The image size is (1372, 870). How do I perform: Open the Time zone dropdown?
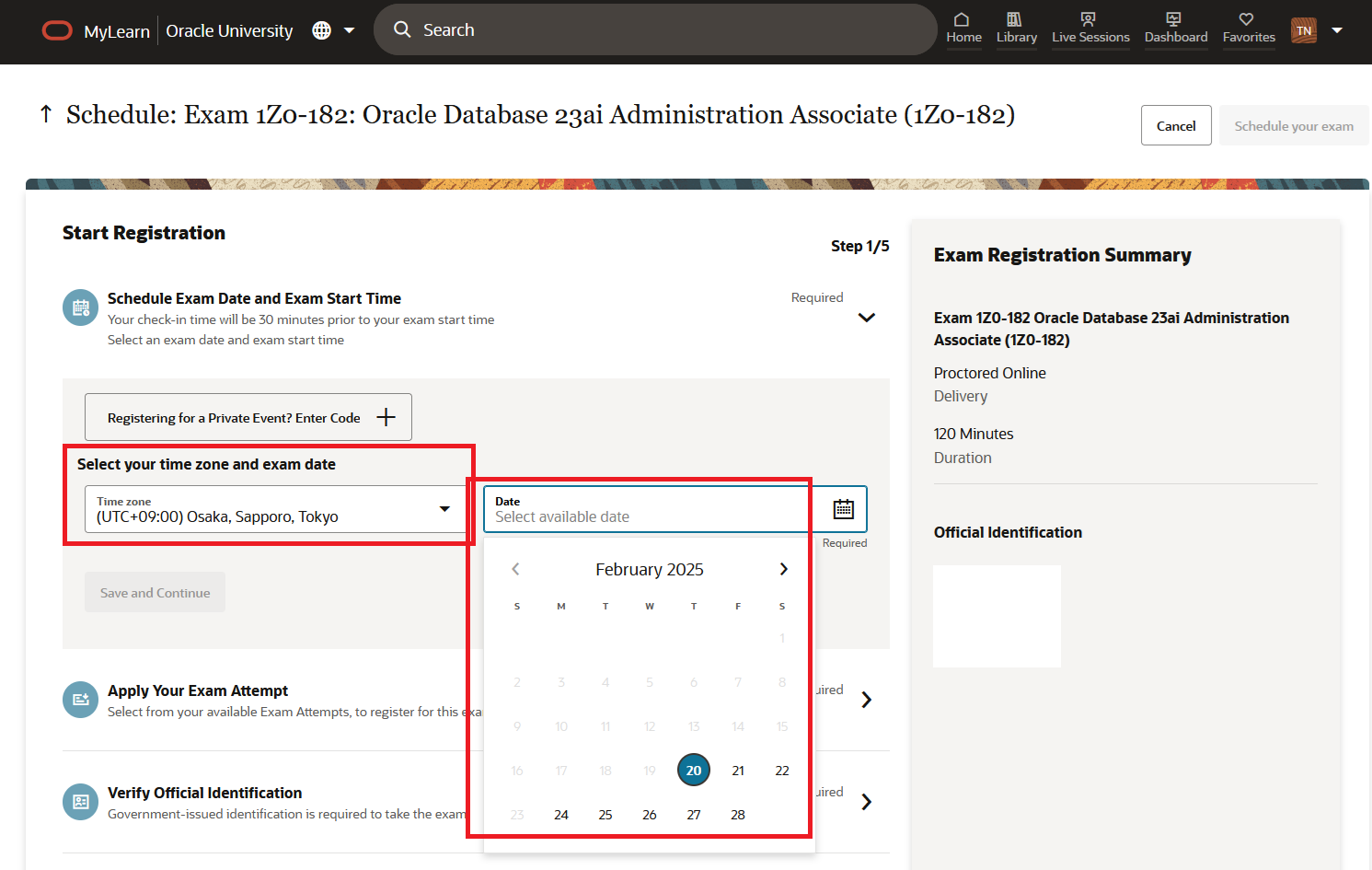click(275, 509)
